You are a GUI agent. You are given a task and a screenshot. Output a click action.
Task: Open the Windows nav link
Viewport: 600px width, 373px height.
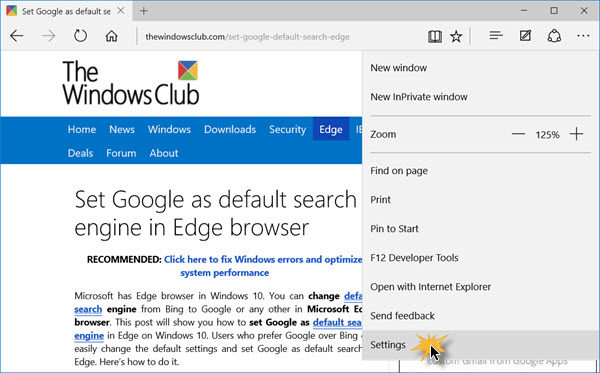[x=169, y=130]
